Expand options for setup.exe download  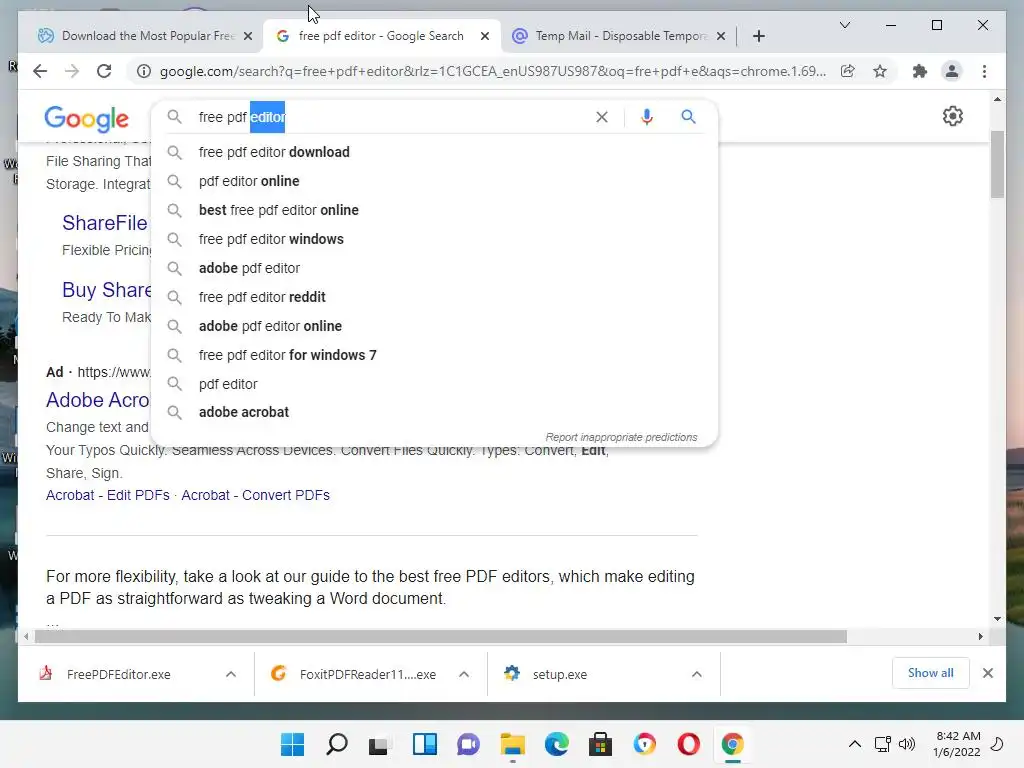point(697,674)
